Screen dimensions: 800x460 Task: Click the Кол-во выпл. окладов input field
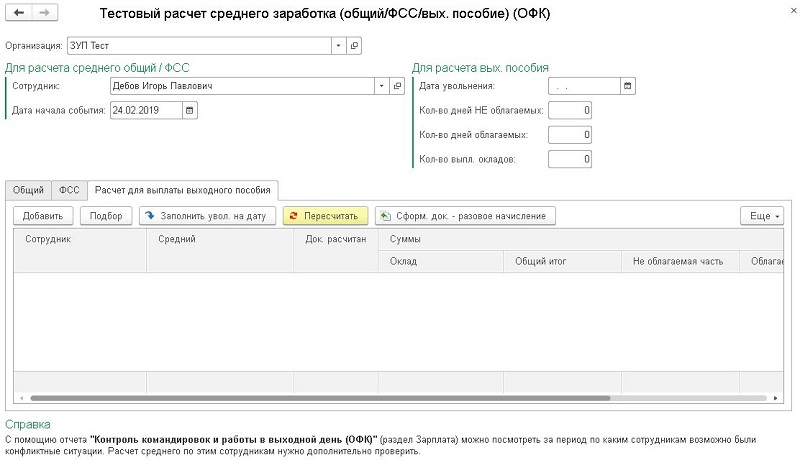570,159
